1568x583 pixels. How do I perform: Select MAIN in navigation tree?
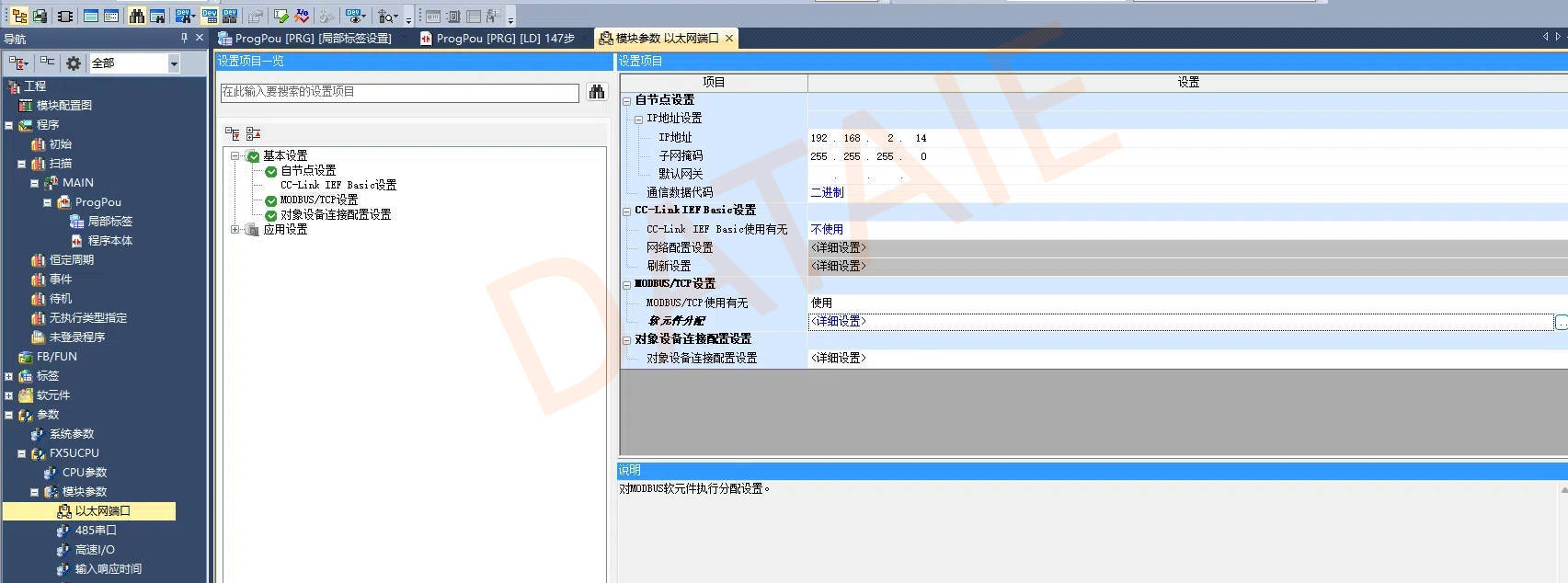(x=77, y=183)
